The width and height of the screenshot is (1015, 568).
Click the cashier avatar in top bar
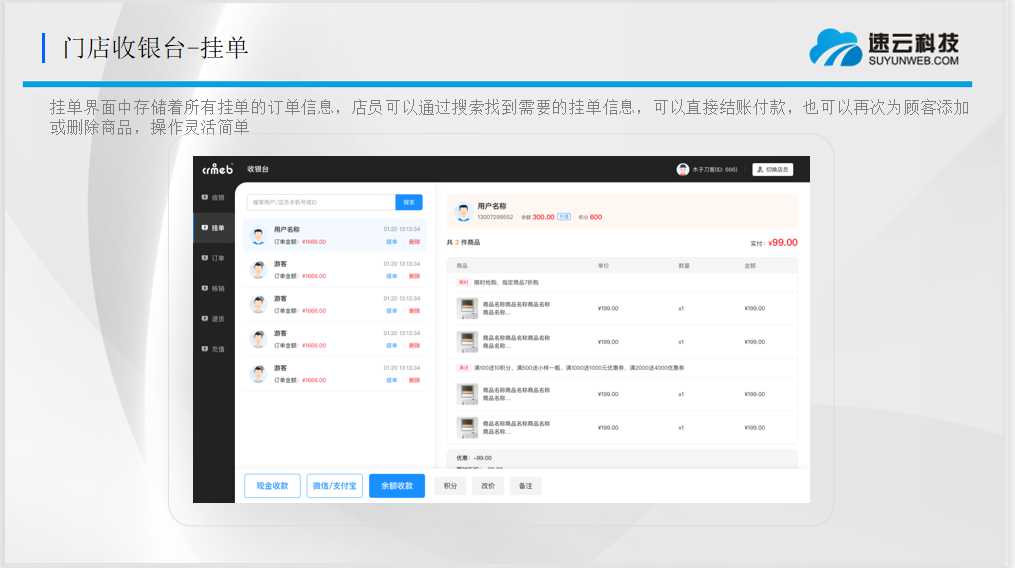[x=683, y=169]
